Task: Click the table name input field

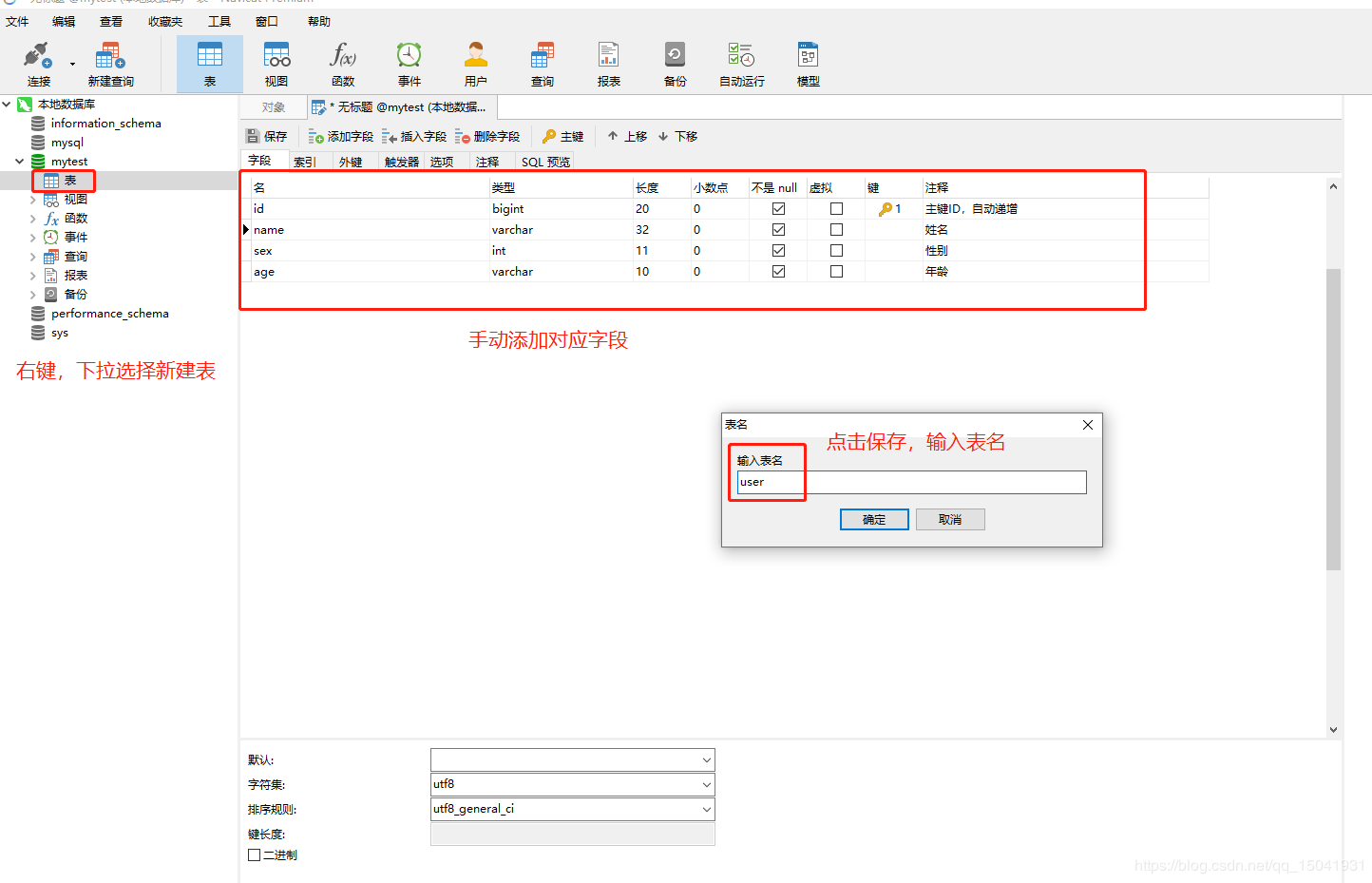Action: [x=911, y=482]
